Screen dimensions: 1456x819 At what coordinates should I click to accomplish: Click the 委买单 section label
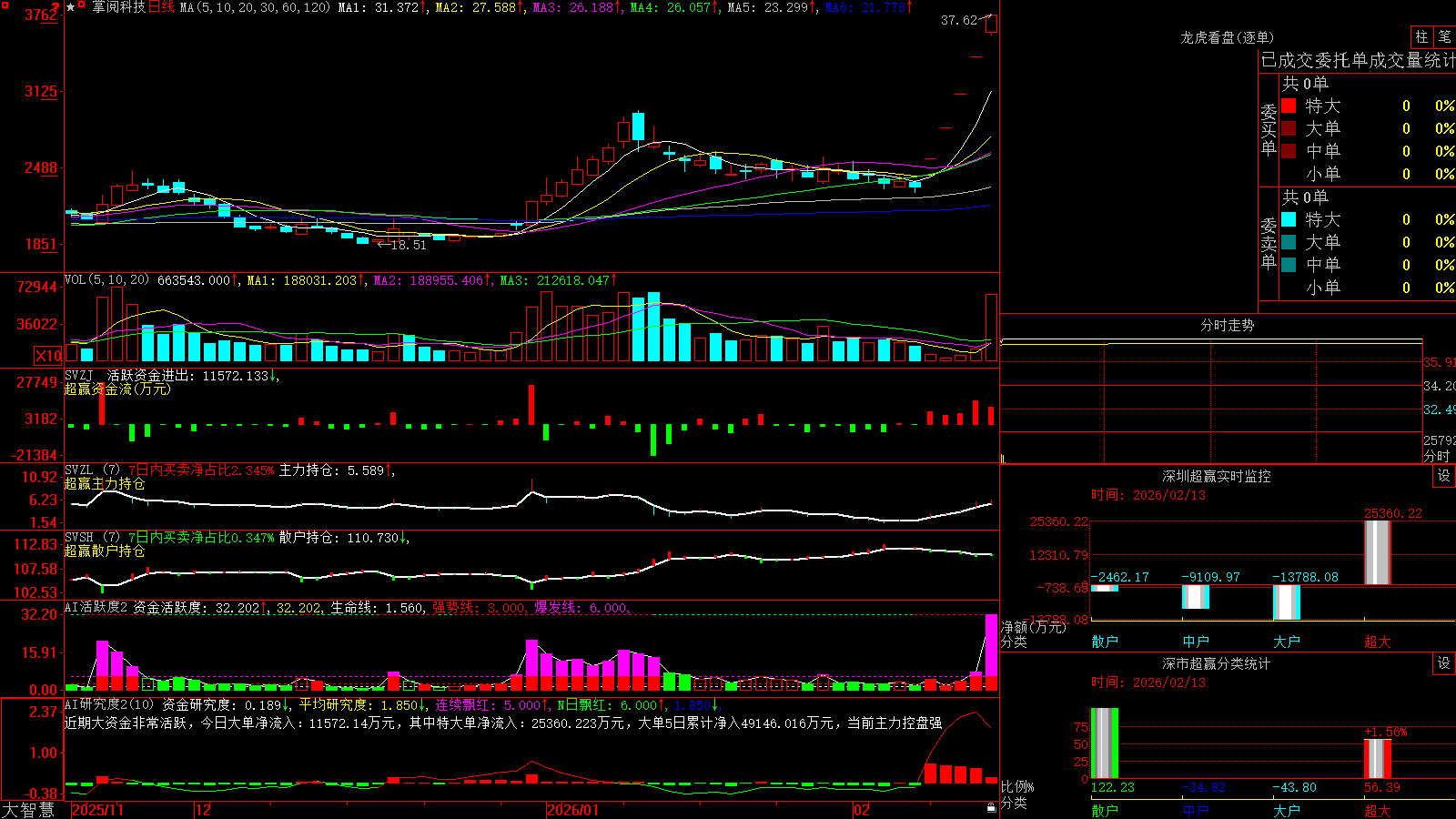coord(1269,129)
